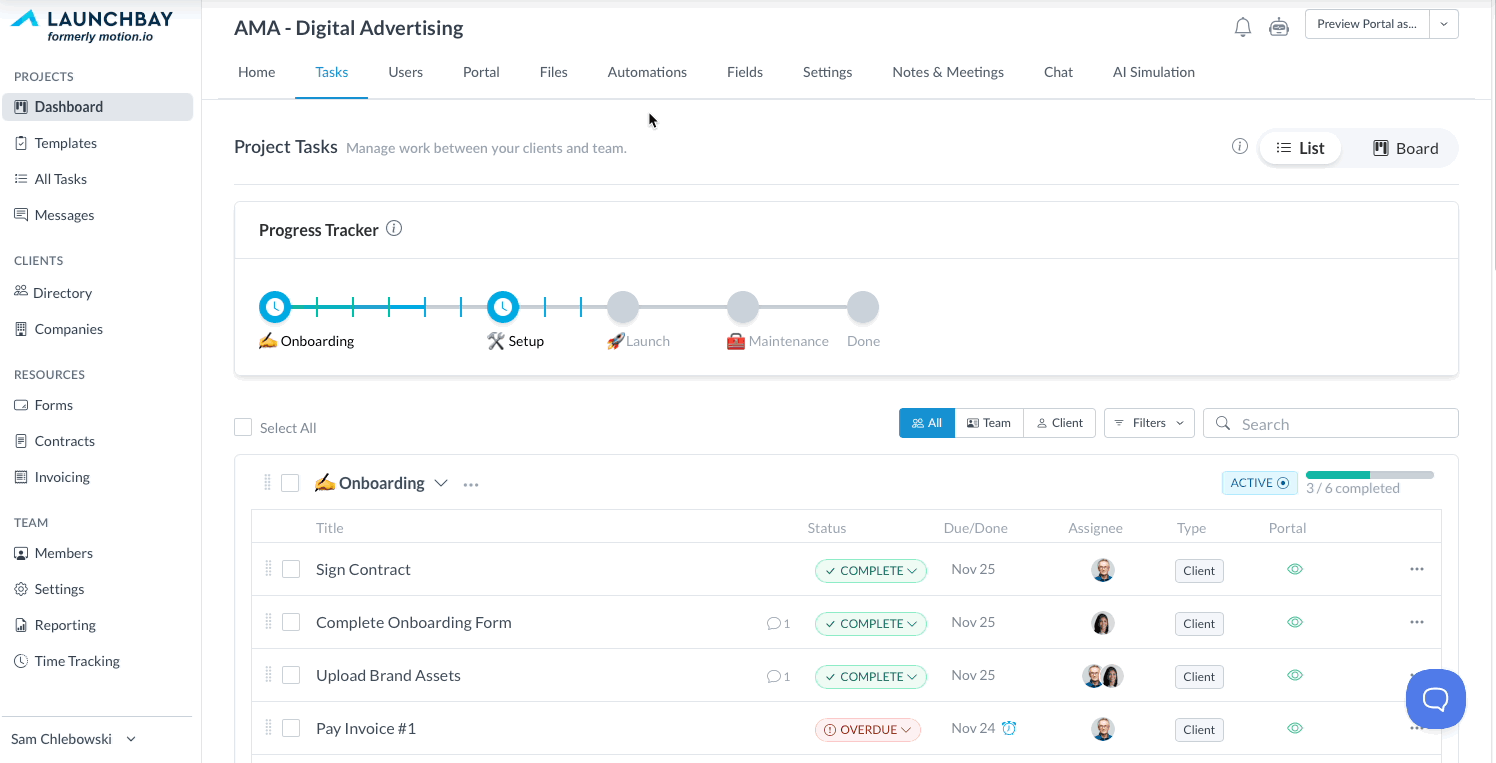The height and width of the screenshot is (763, 1496).
Task: Click the Complete Onboarding Form assignee avatar
Action: [x=1103, y=623]
